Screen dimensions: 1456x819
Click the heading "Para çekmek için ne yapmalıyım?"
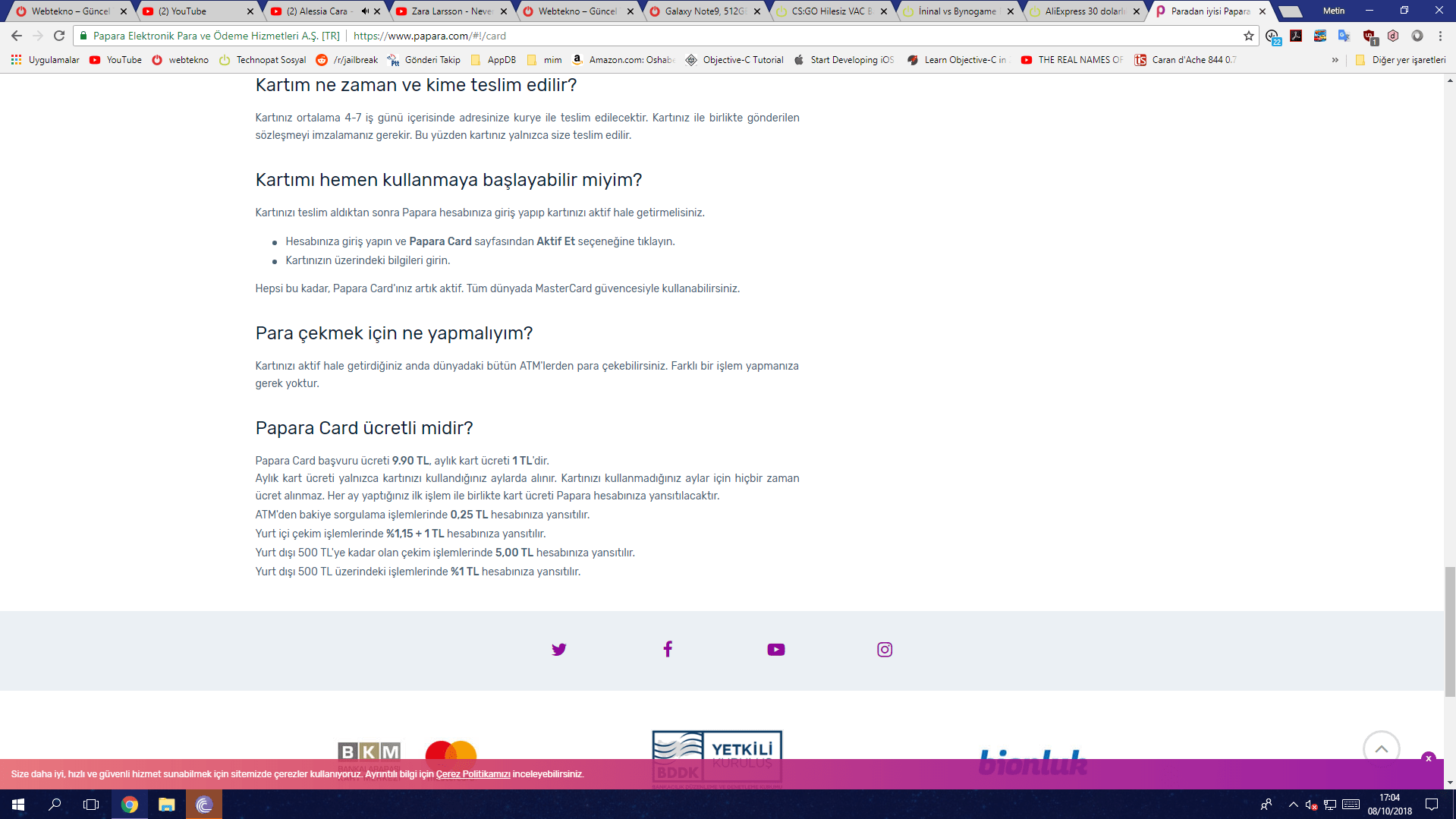tap(394, 333)
